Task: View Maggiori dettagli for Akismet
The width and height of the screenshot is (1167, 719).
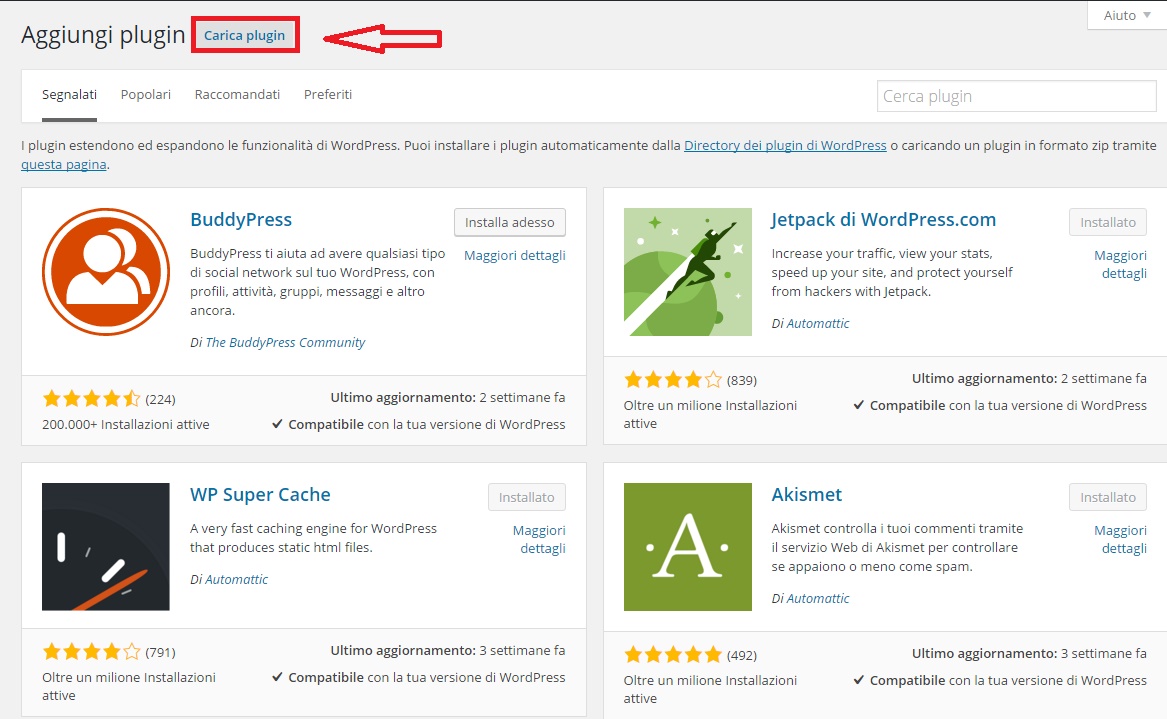Action: pos(1121,540)
